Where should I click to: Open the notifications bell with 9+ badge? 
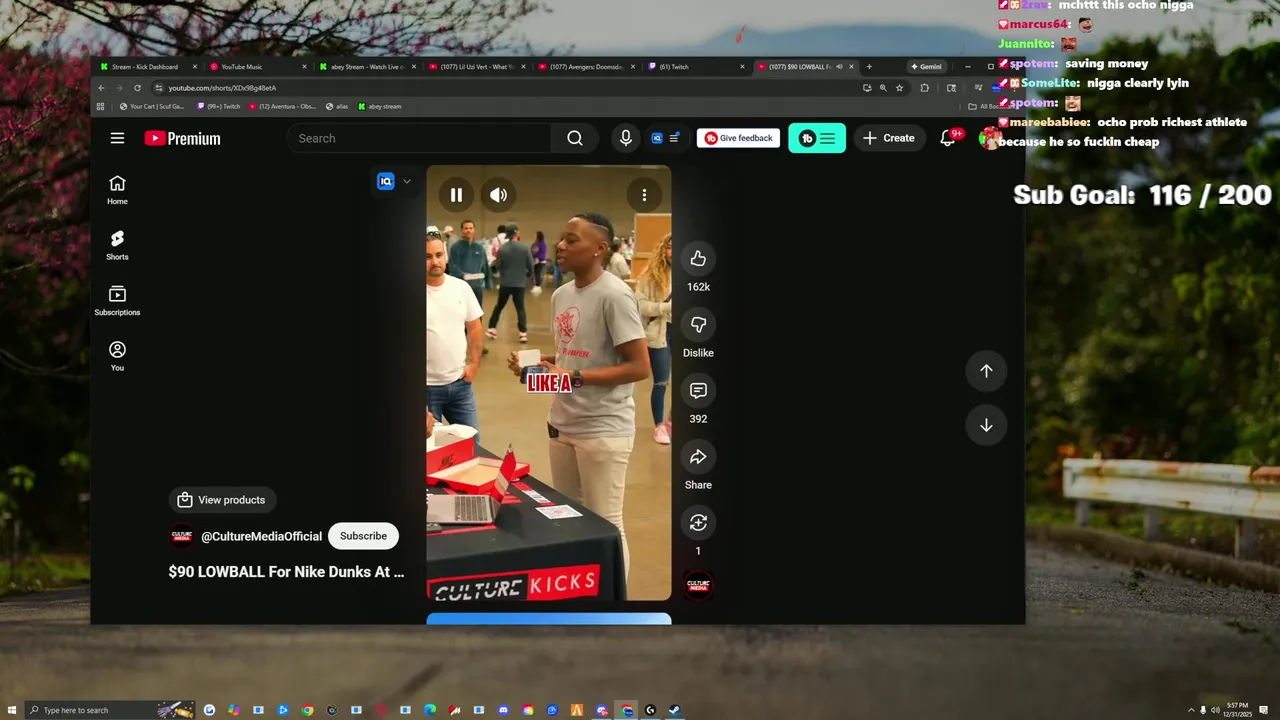948,138
